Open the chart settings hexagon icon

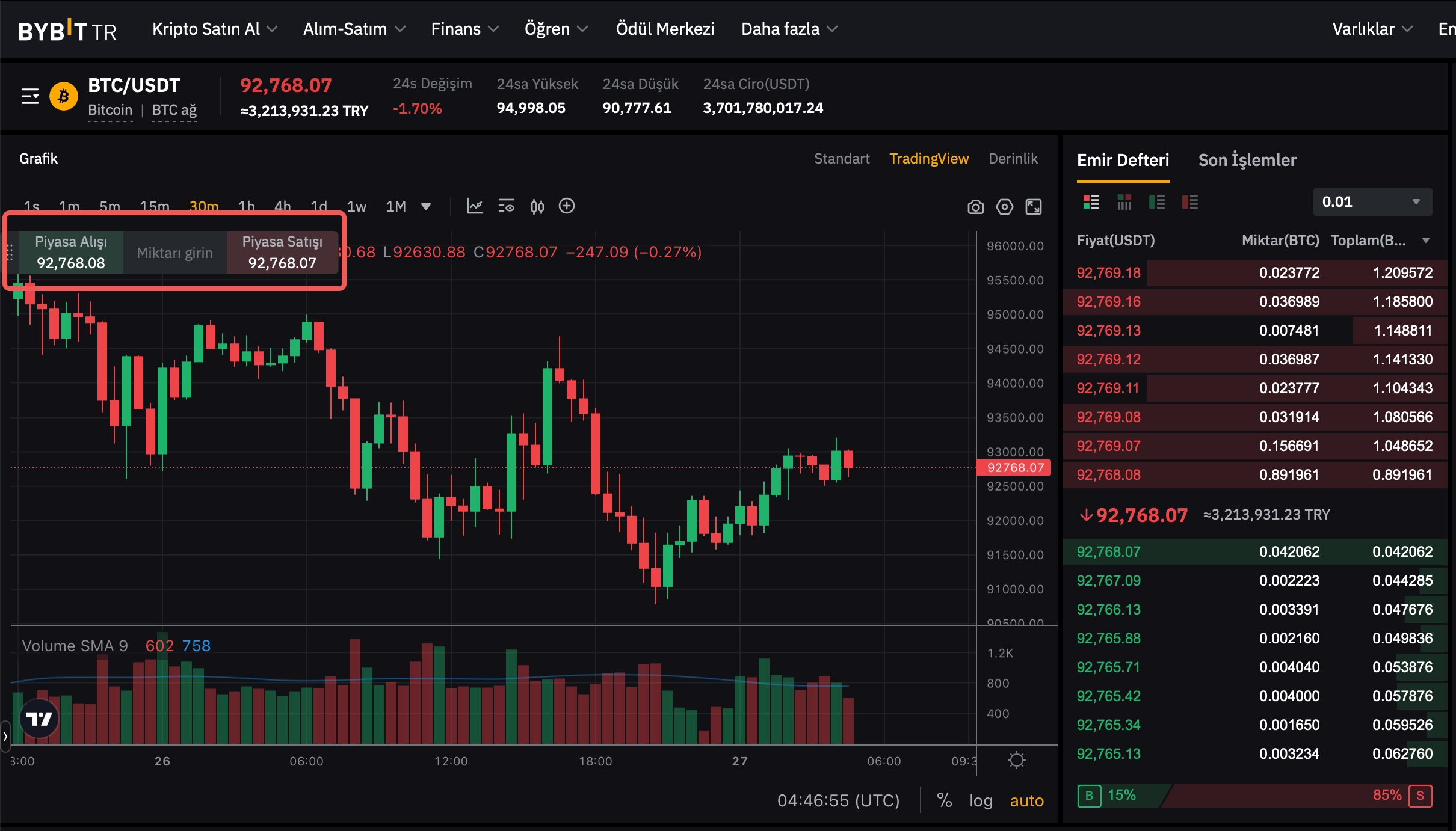pyautogui.click(x=1004, y=207)
